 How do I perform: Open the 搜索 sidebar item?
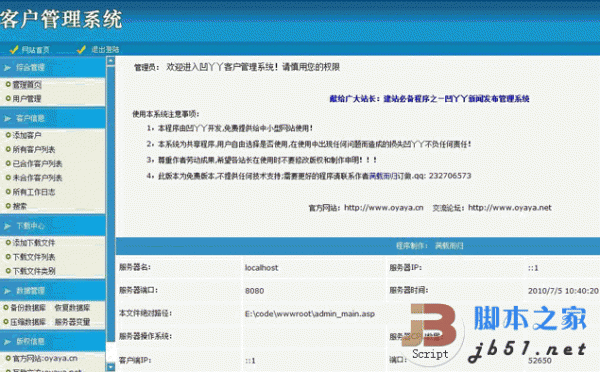tap(20, 206)
